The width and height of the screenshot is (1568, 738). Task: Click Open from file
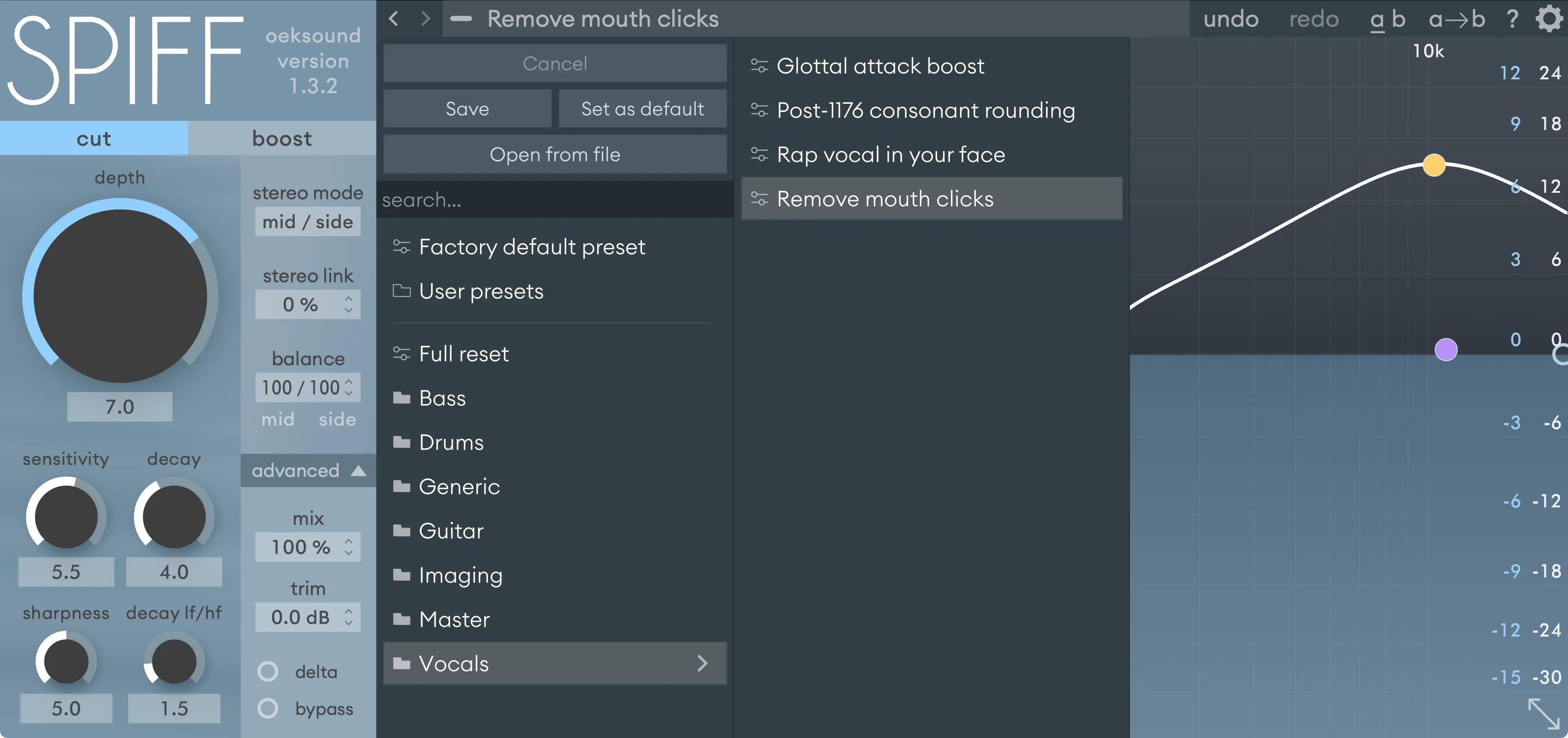(x=554, y=154)
